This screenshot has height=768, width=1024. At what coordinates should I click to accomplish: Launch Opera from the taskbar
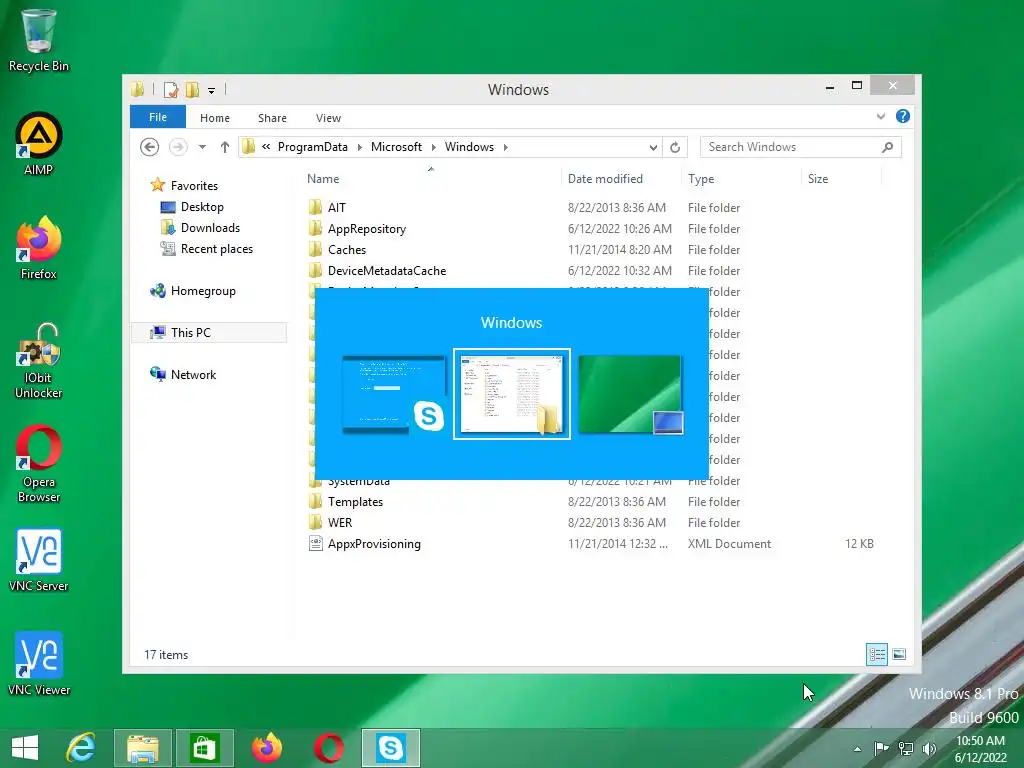328,748
